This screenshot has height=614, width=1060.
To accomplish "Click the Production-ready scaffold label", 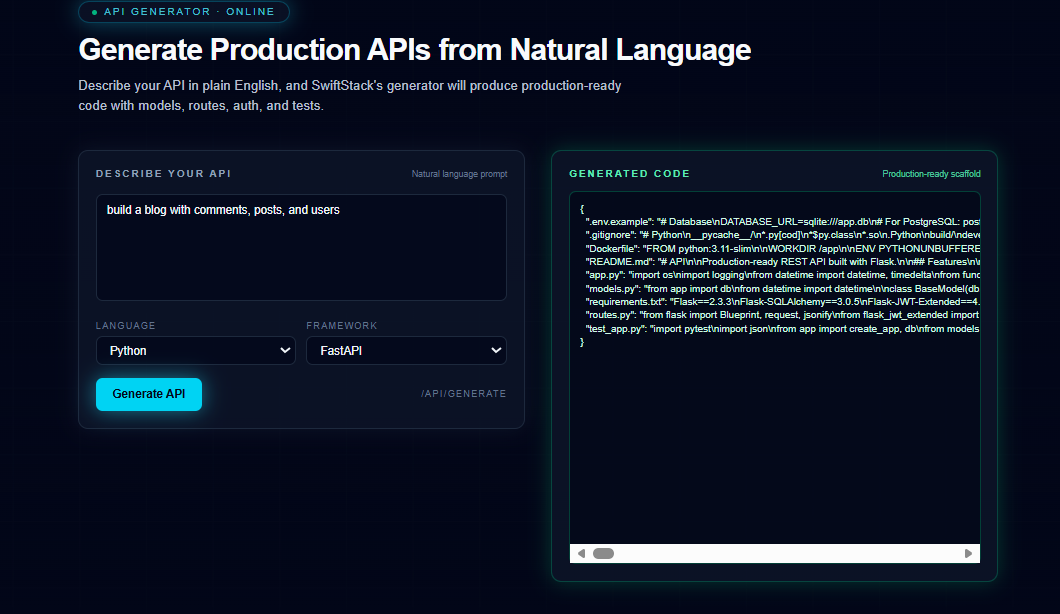I will tap(932, 172).
